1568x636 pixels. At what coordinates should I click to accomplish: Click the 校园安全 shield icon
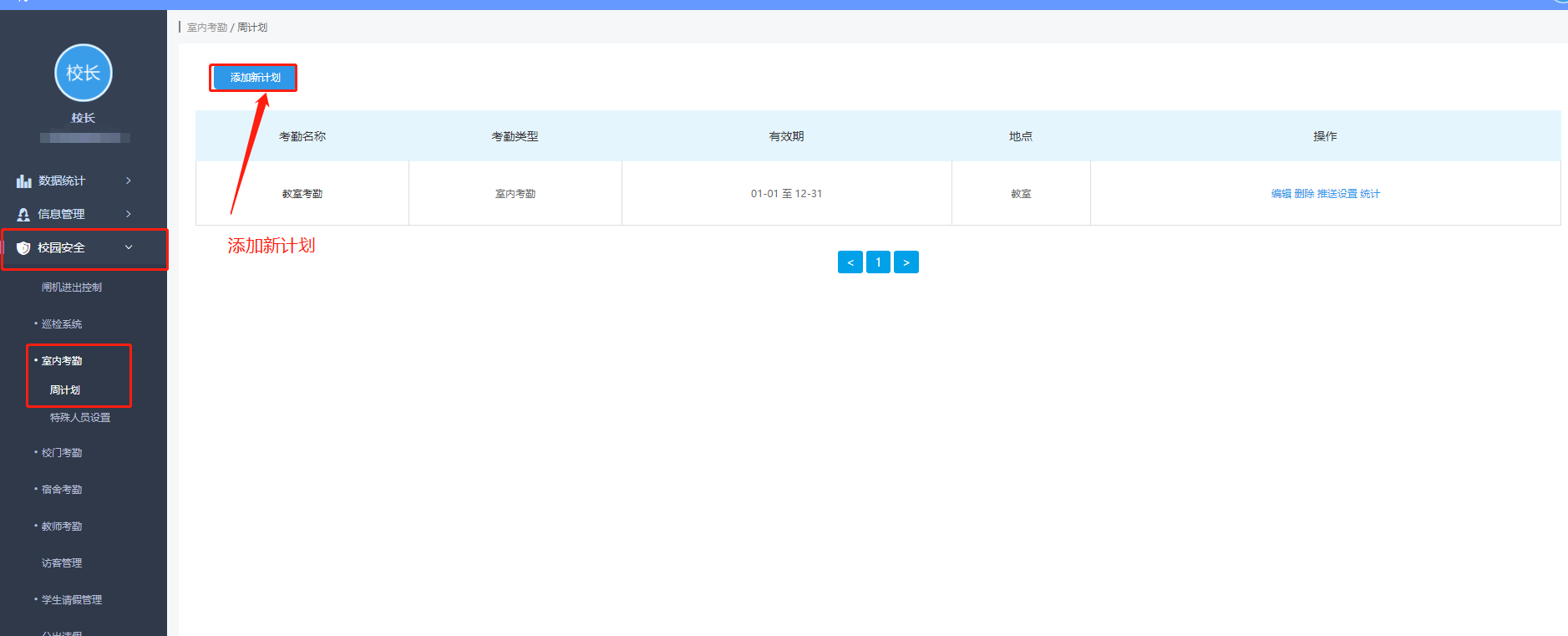[x=23, y=248]
